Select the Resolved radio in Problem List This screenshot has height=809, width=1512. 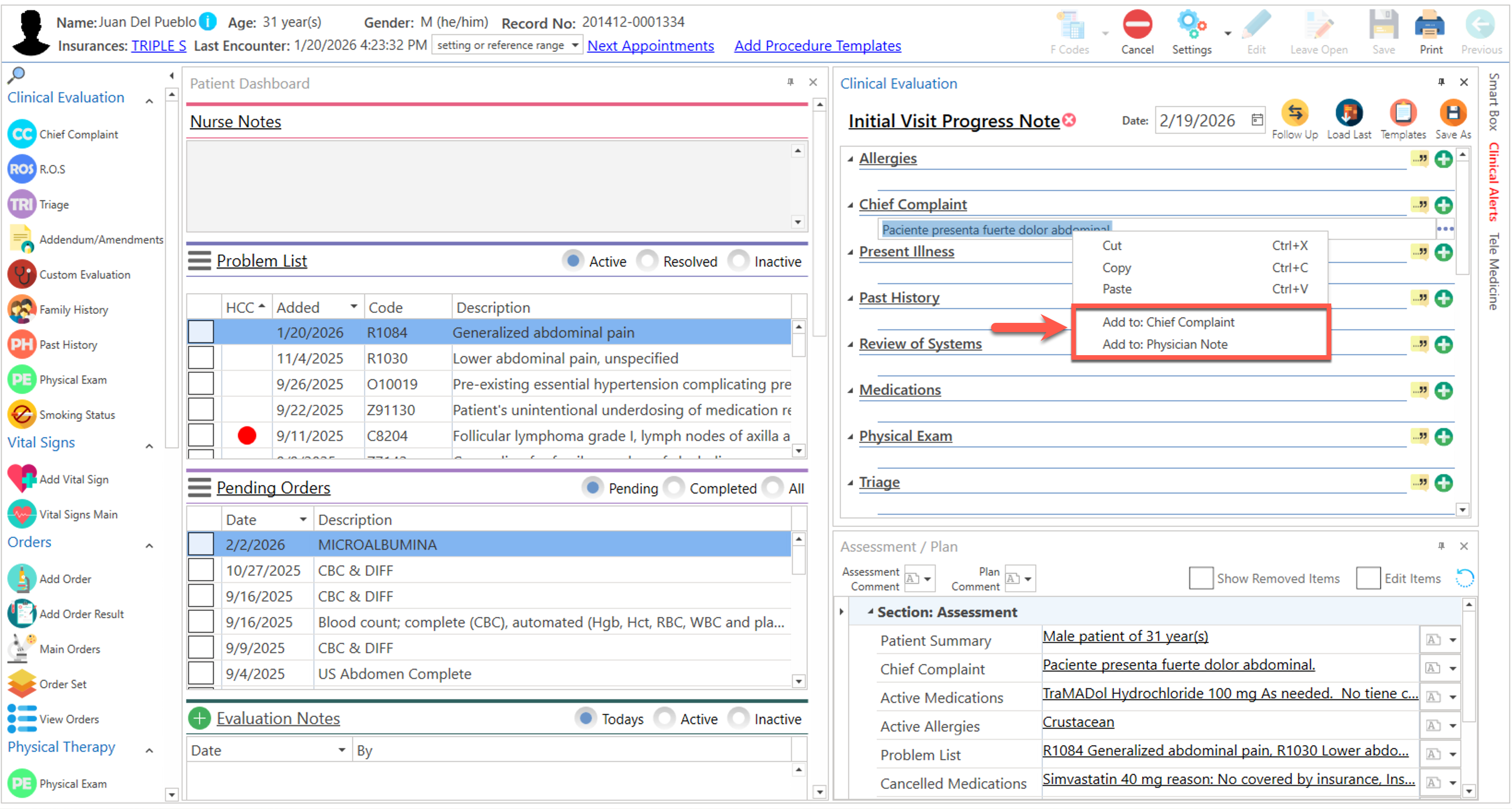648,261
